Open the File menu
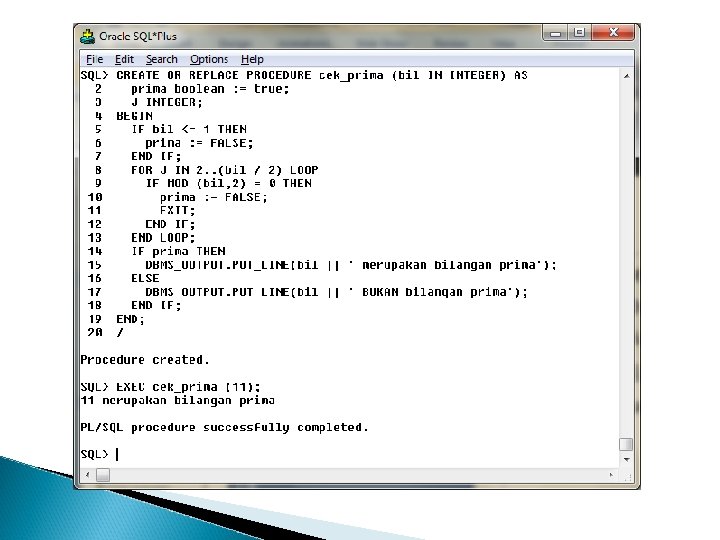720x540 pixels. (x=95, y=59)
